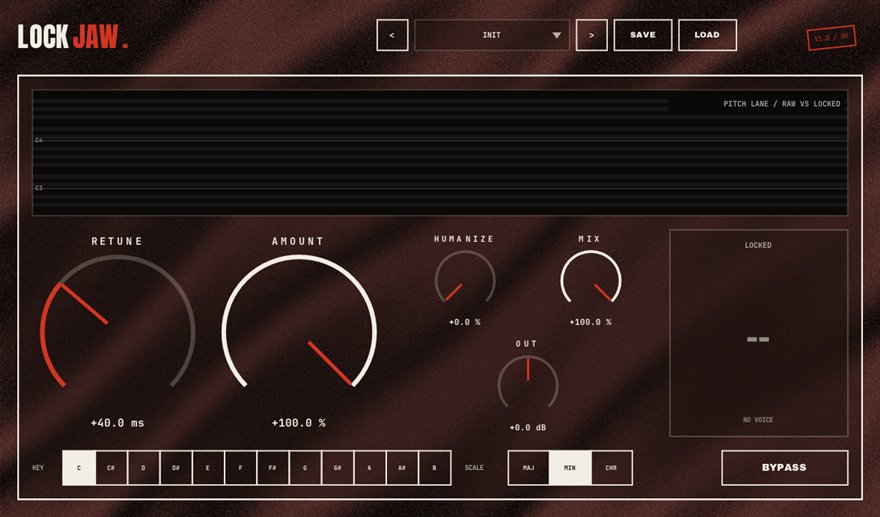Click the KEY label
The image size is (880, 517).
tap(38, 468)
